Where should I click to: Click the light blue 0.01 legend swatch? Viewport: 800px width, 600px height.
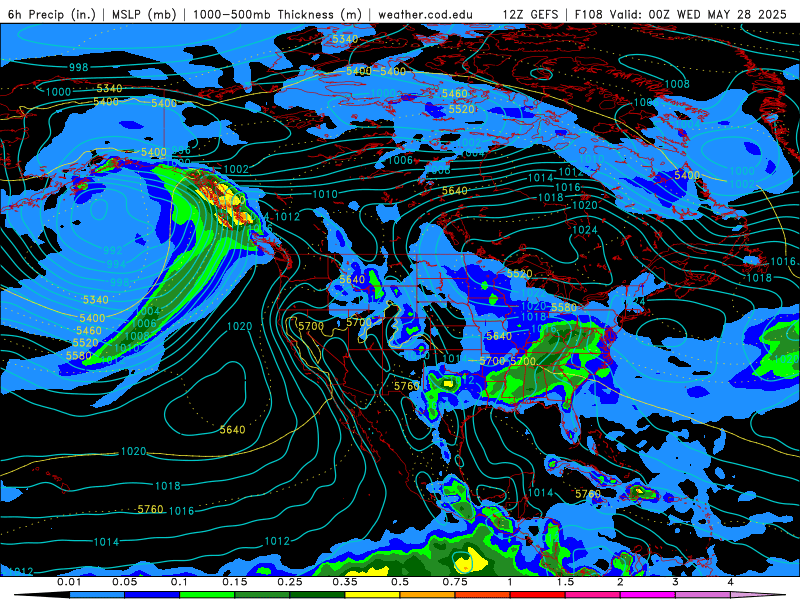tap(97, 595)
